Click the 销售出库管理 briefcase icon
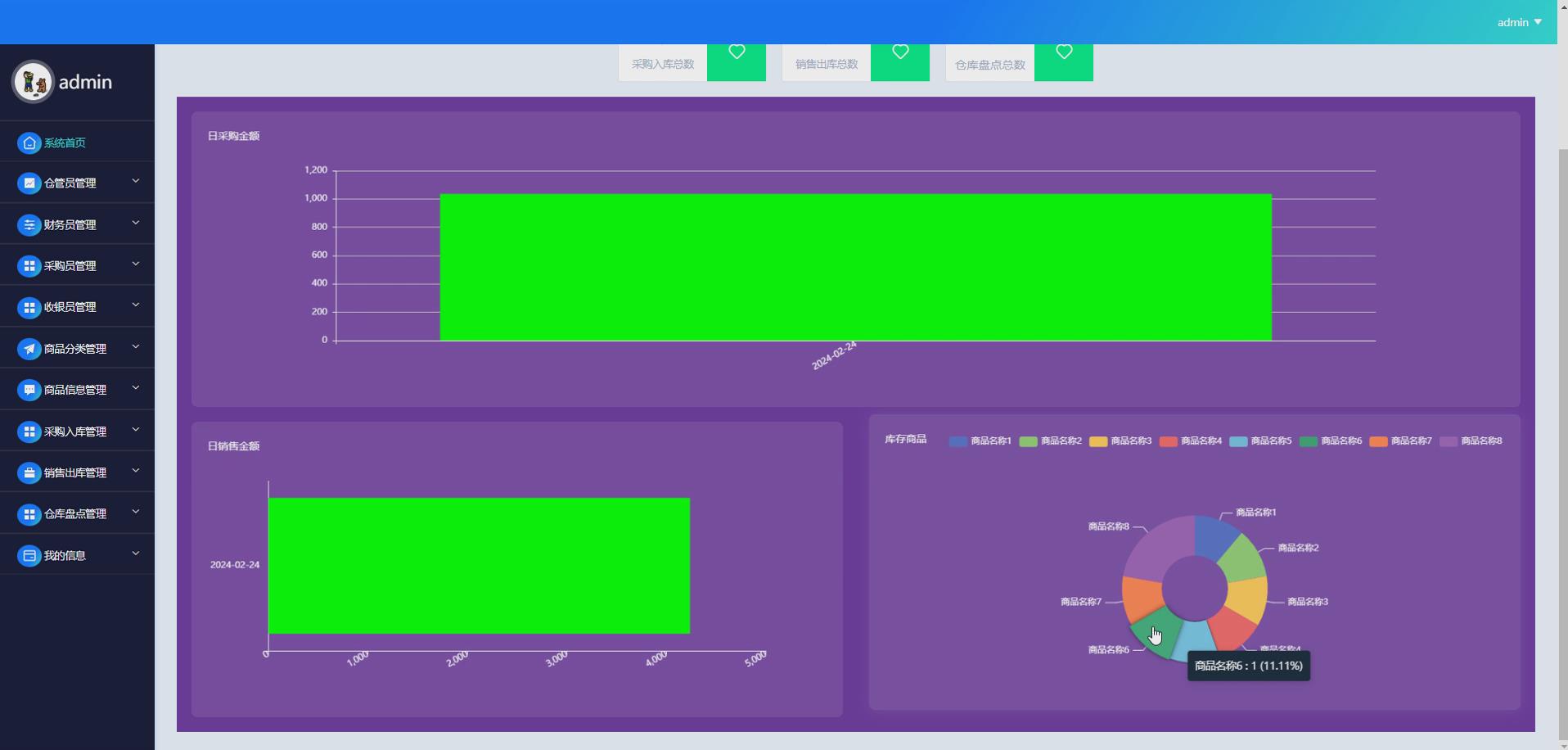This screenshot has width=1568, height=750. [x=29, y=472]
